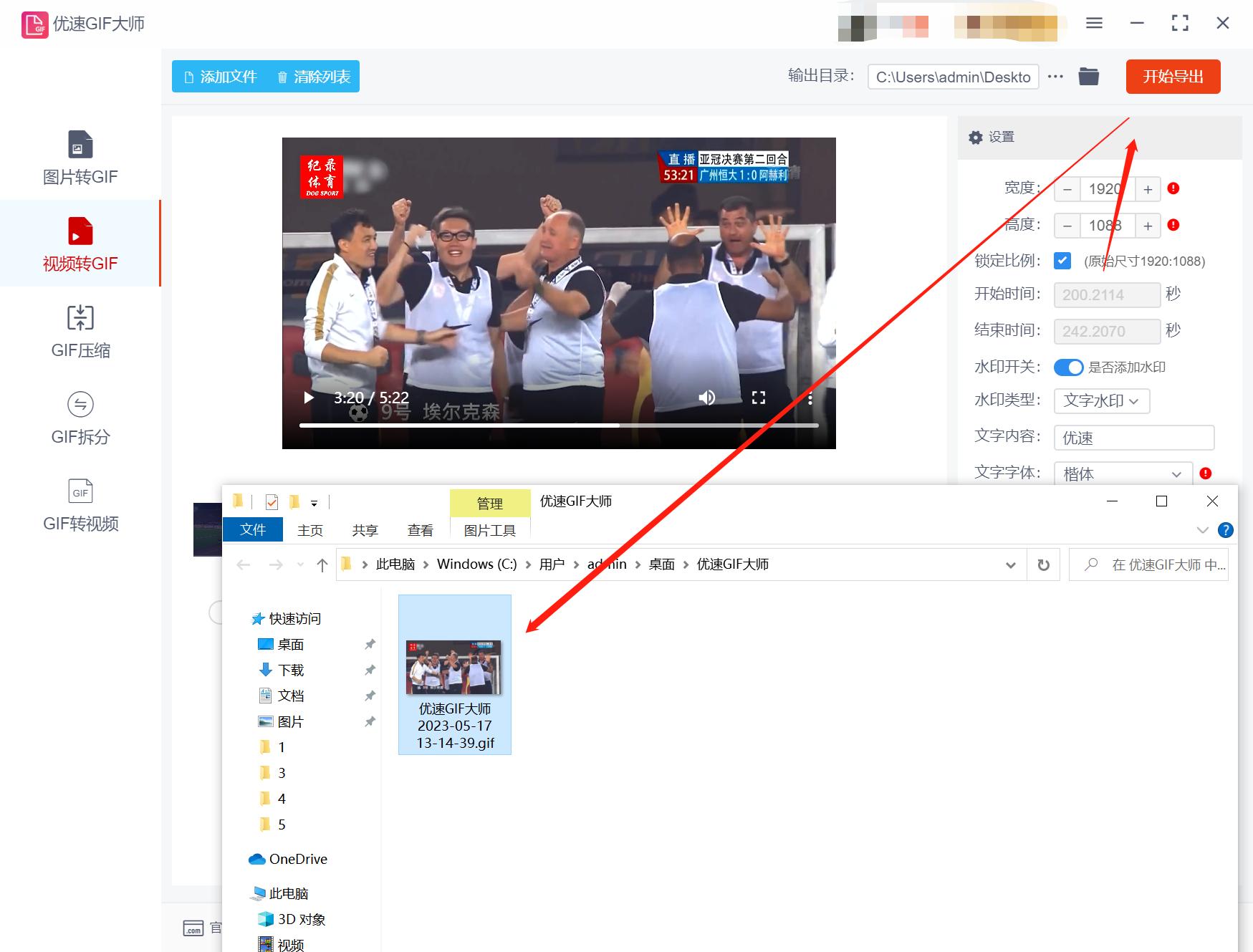Select the 图片转GIF sidebar tool
This screenshot has height=952, width=1253.
point(80,158)
